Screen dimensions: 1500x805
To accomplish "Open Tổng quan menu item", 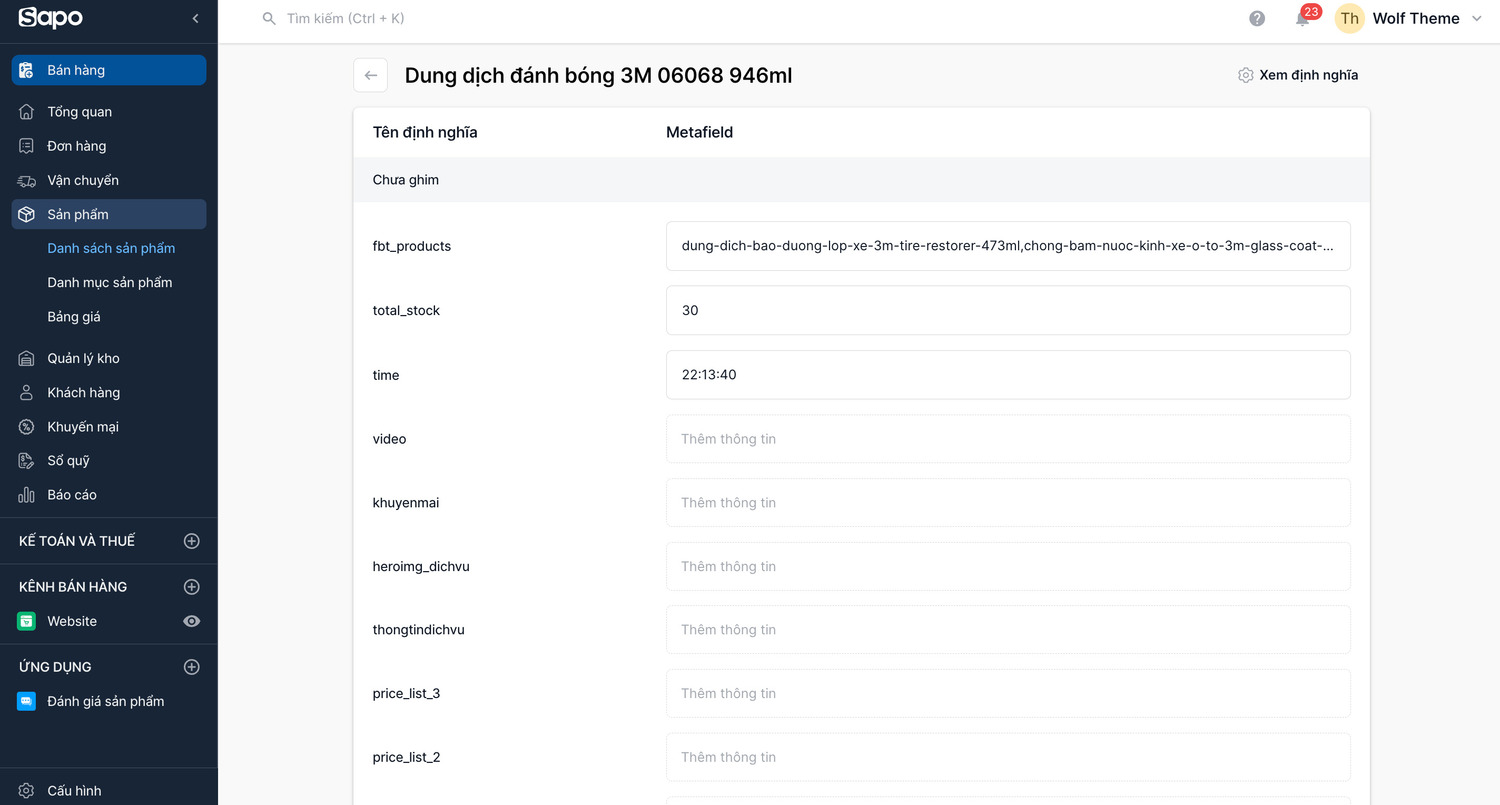I will click(109, 112).
